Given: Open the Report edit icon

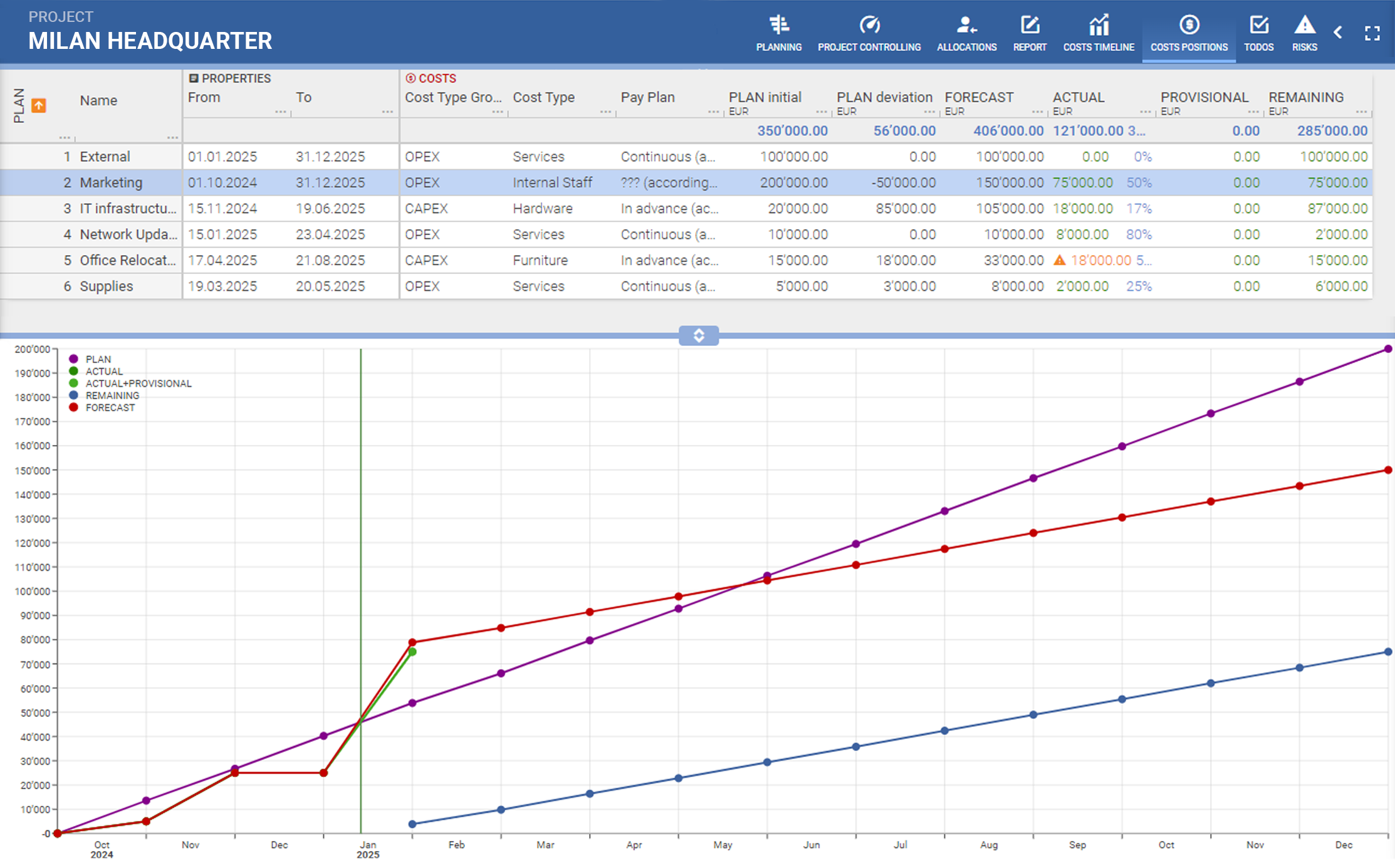Looking at the screenshot, I should click(x=1030, y=25).
